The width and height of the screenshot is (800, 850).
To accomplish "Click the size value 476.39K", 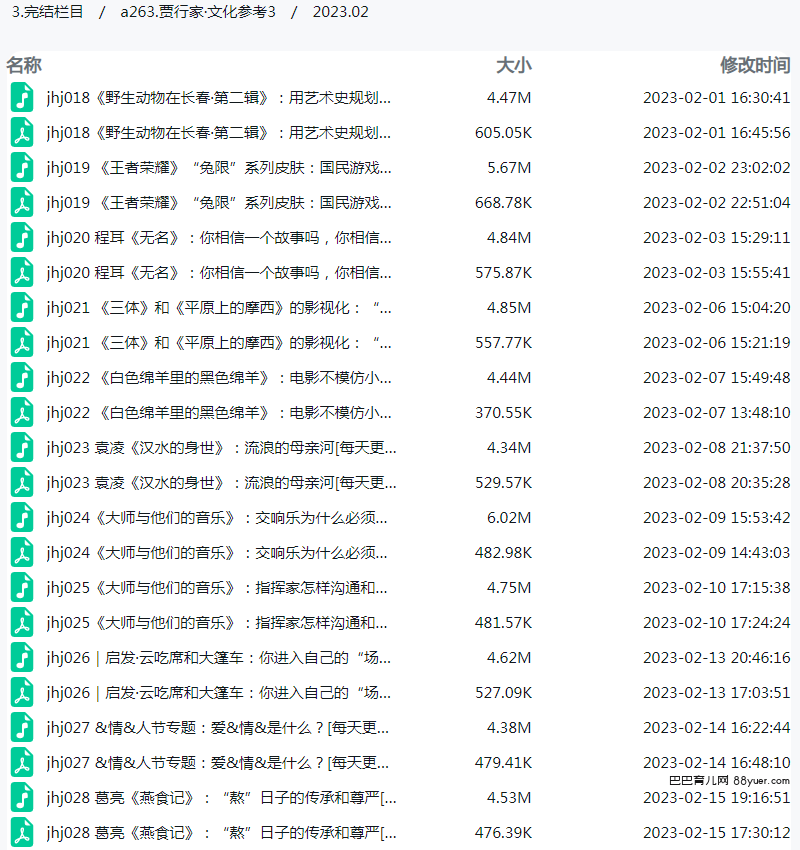I will pyautogui.click(x=503, y=833).
